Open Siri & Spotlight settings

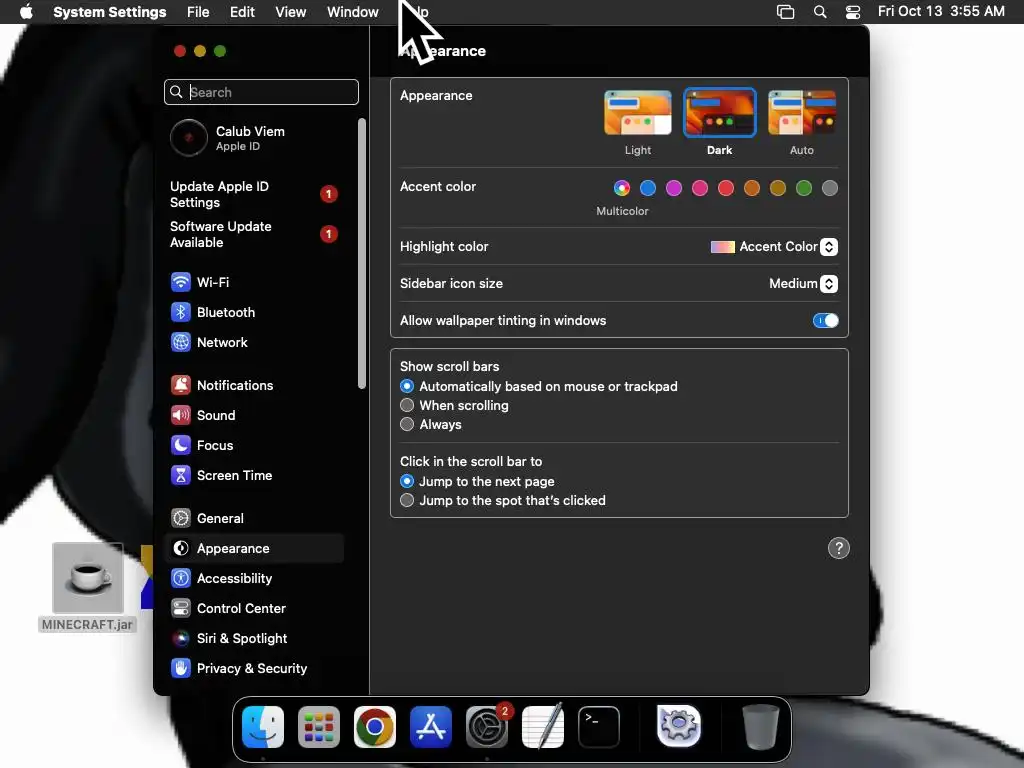(x=254, y=639)
